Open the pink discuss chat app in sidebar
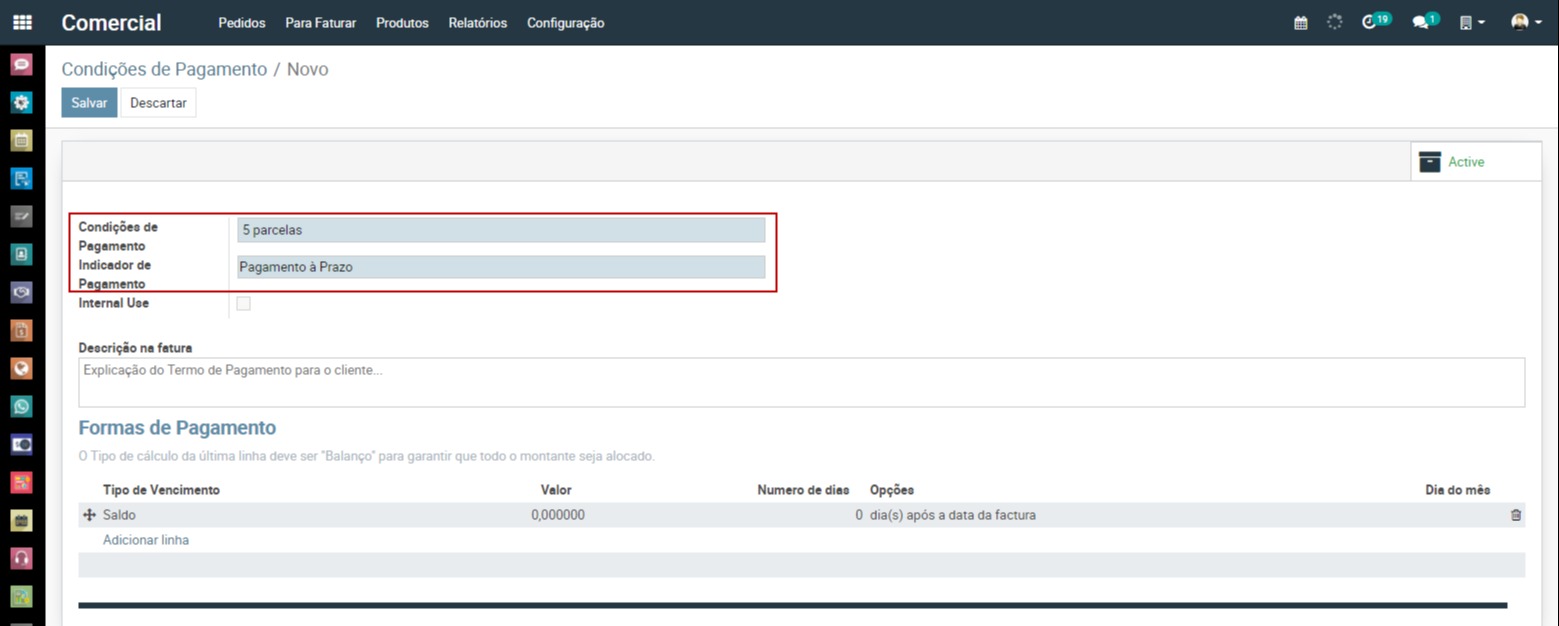 click(x=22, y=64)
